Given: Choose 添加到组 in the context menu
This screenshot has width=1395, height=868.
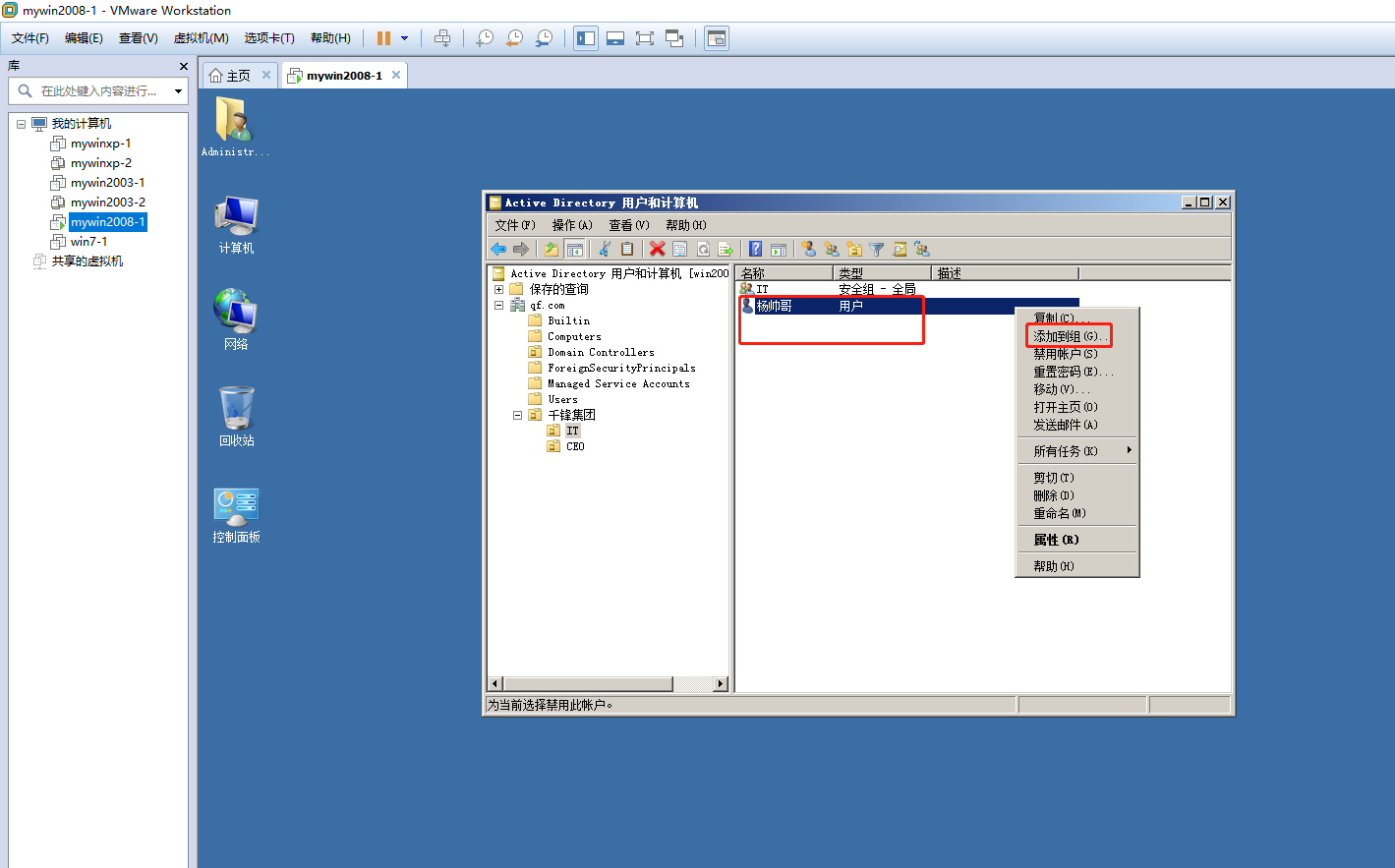Looking at the screenshot, I should click(x=1076, y=336).
